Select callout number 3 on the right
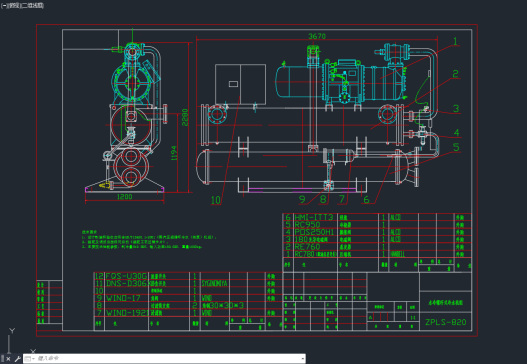 456,109
